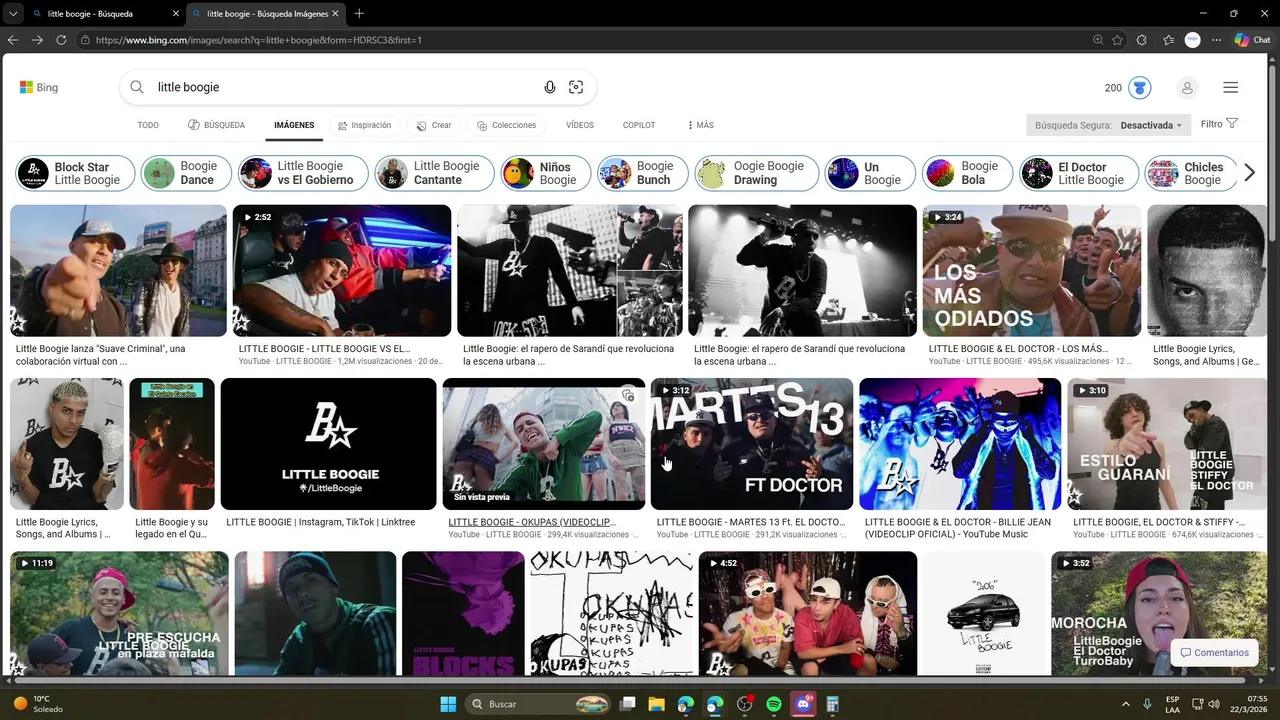
Task: Open the Colecciones tab
Action: click(506, 125)
